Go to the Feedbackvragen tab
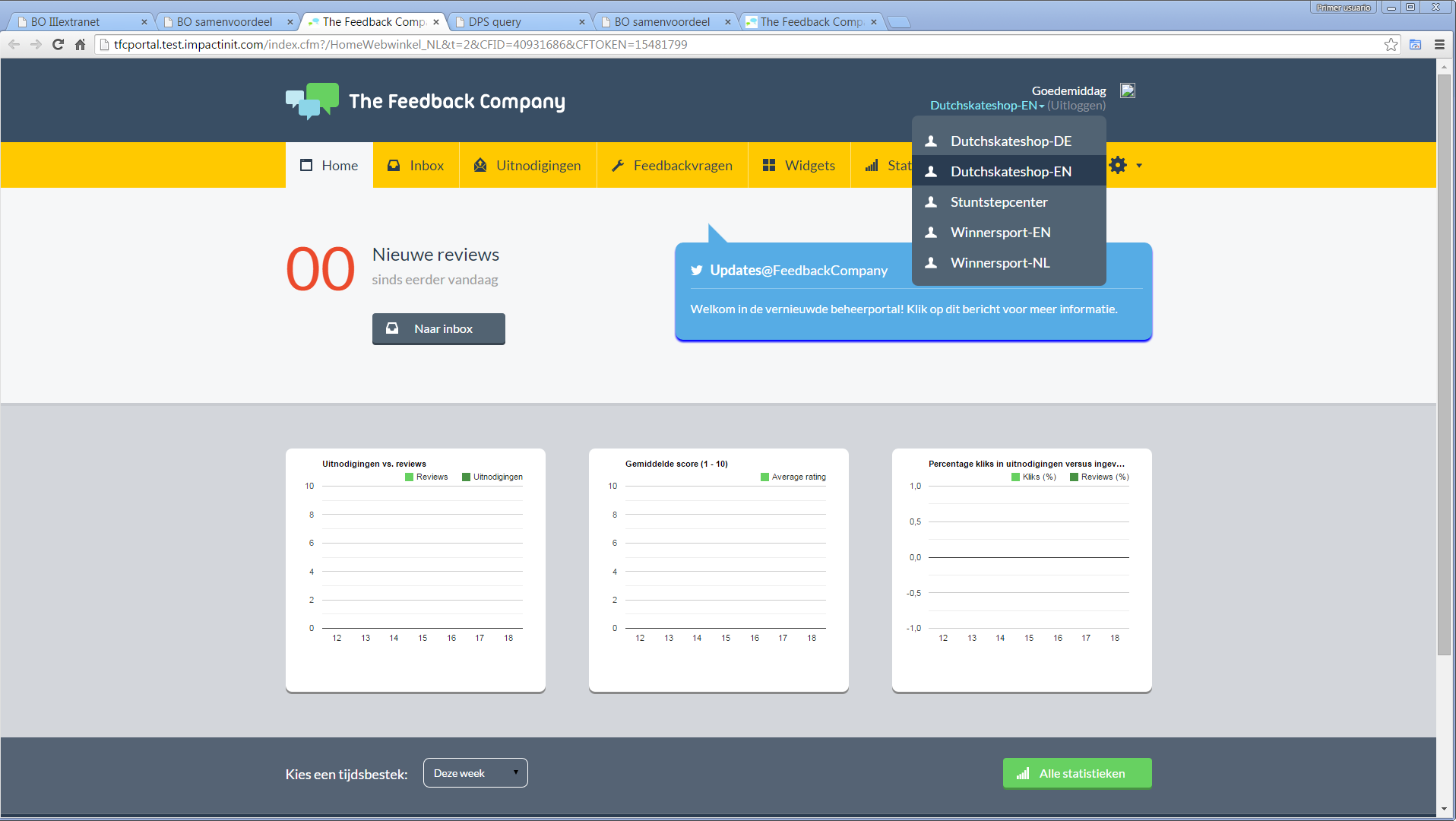This screenshot has width=1456, height=821. click(x=672, y=166)
